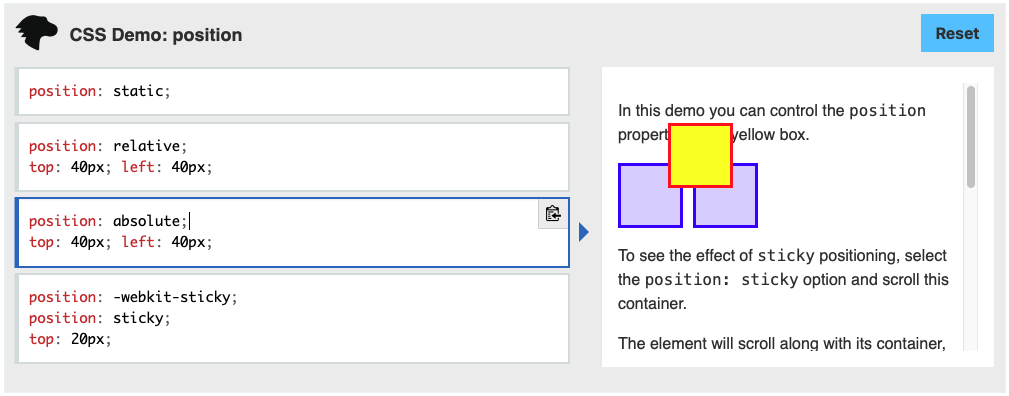
Task: Choose the position: sticky example block
Action: pyautogui.click(x=292, y=319)
